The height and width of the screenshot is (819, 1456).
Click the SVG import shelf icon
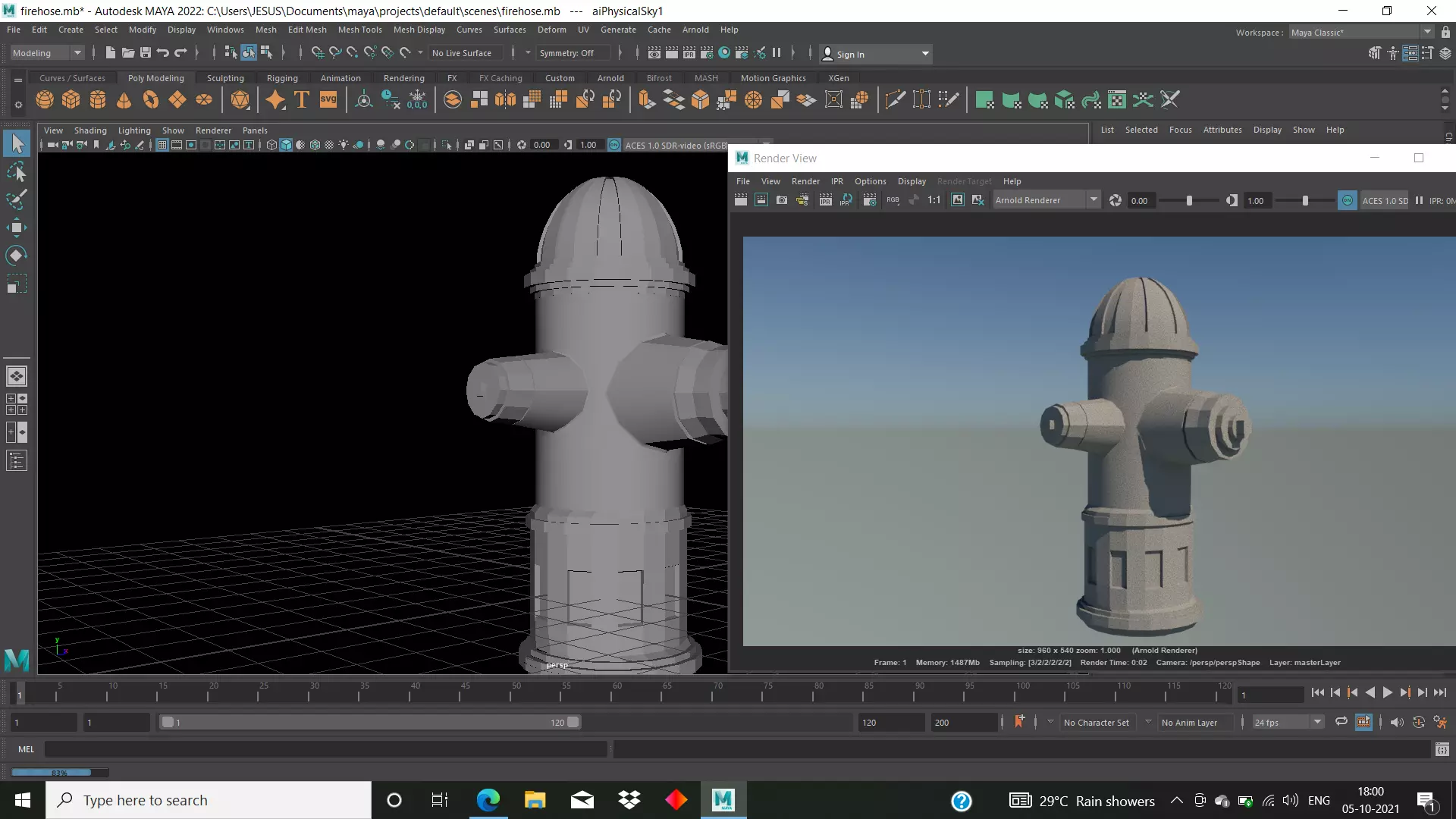(x=328, y=100)
